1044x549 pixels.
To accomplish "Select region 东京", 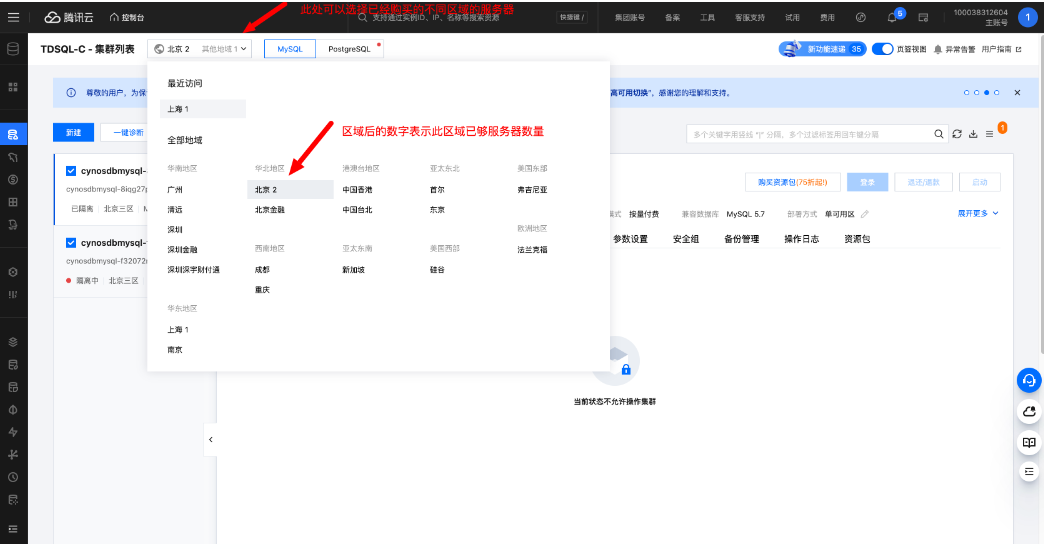I will point(437,210).
